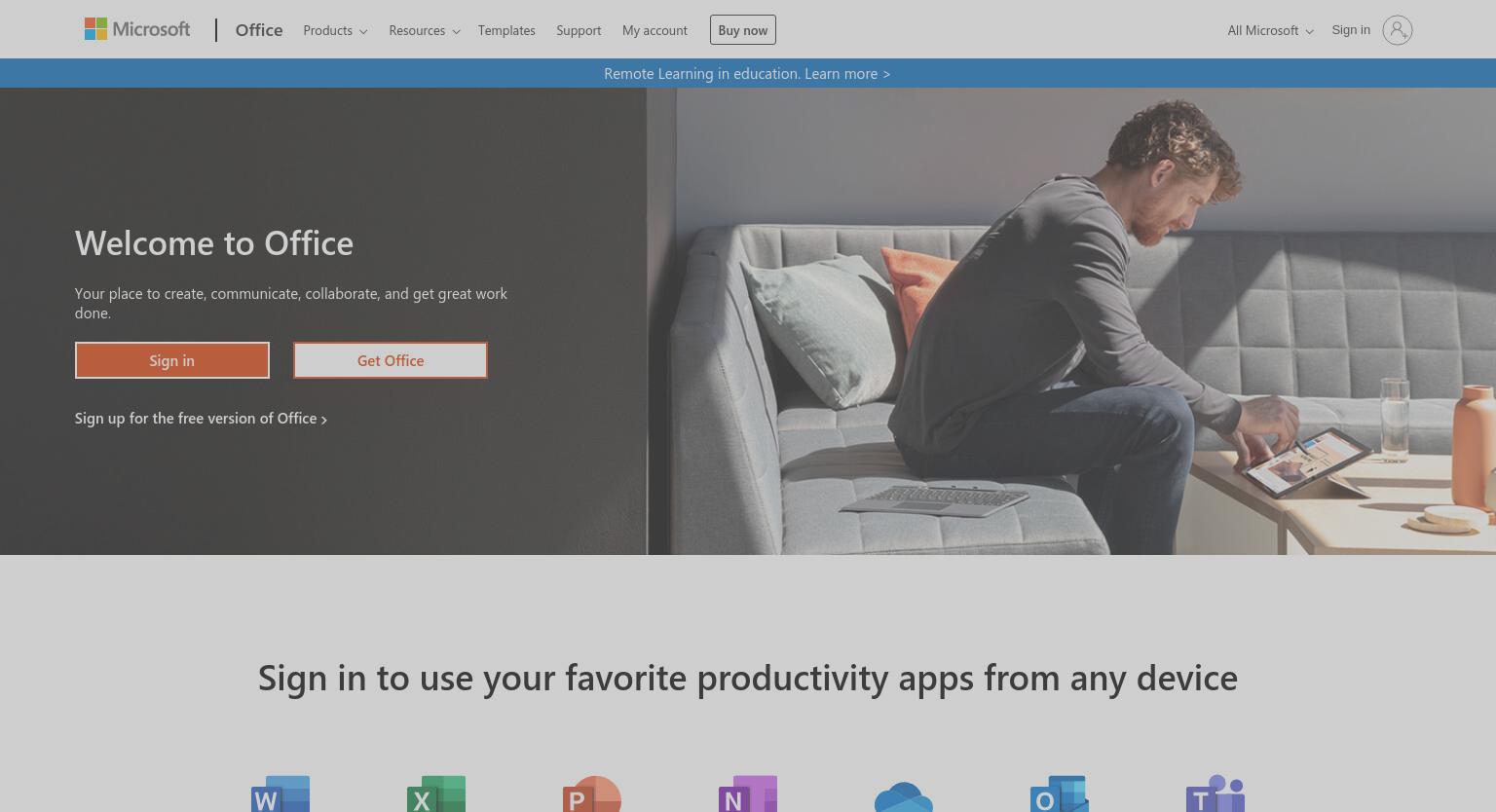
Task: Click the Get Office button
Action: click(391, 360)
